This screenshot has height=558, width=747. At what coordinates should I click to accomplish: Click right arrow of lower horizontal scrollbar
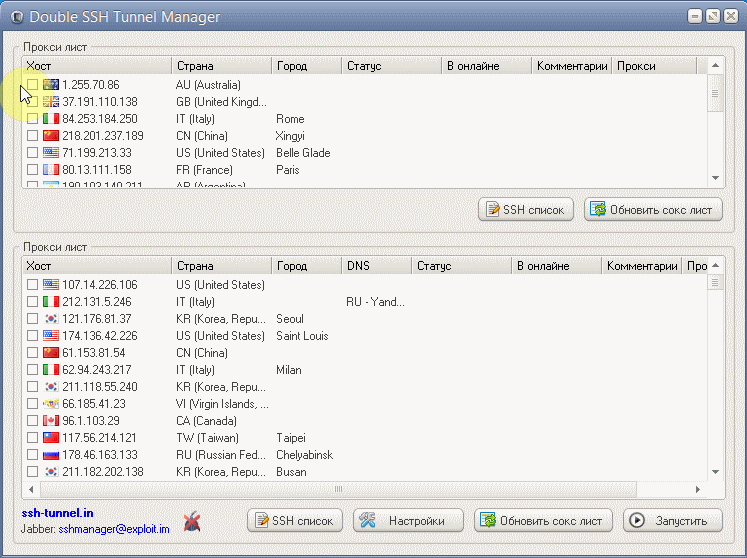coord(701,489)
